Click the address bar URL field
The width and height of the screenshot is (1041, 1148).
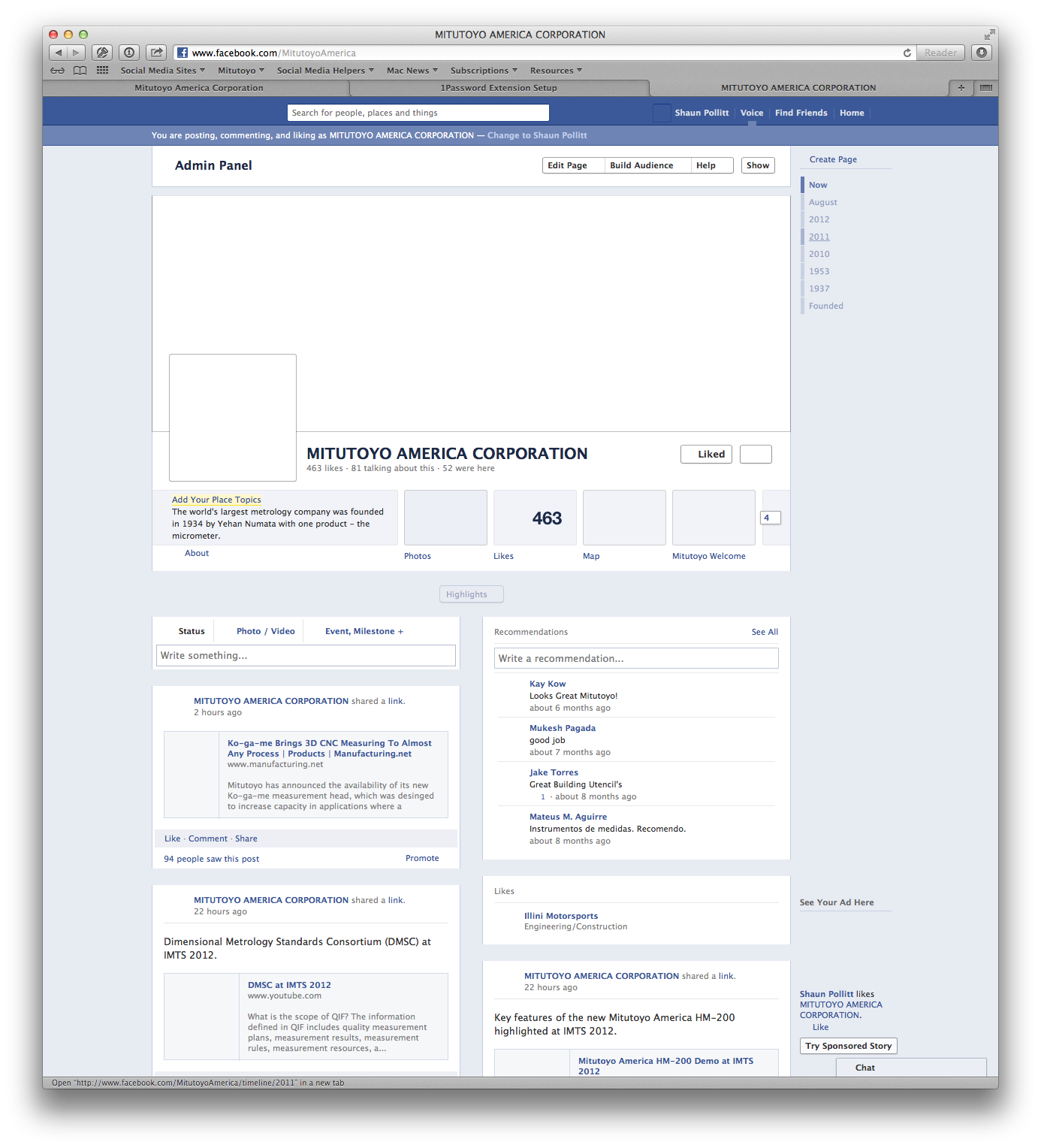(545, 53)
